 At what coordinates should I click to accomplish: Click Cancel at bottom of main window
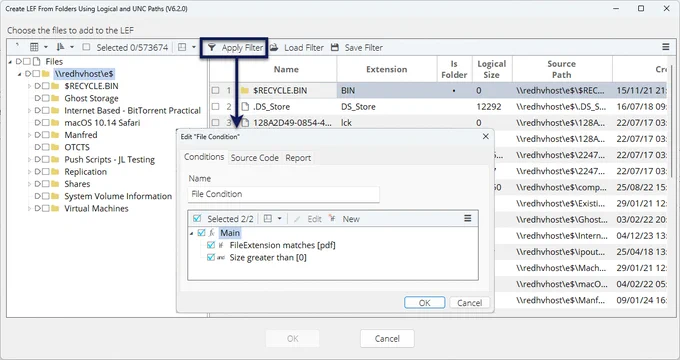tap(387, 339)
